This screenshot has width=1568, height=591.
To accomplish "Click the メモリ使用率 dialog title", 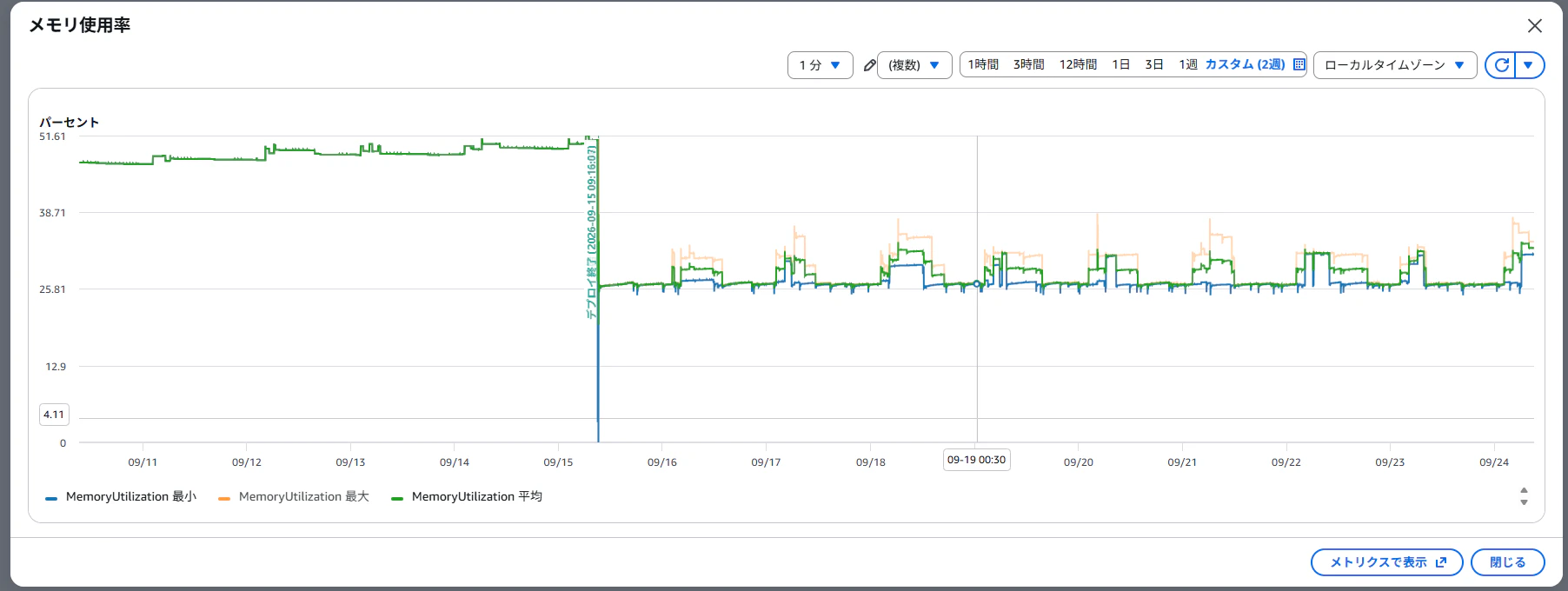I will [80, 25].
